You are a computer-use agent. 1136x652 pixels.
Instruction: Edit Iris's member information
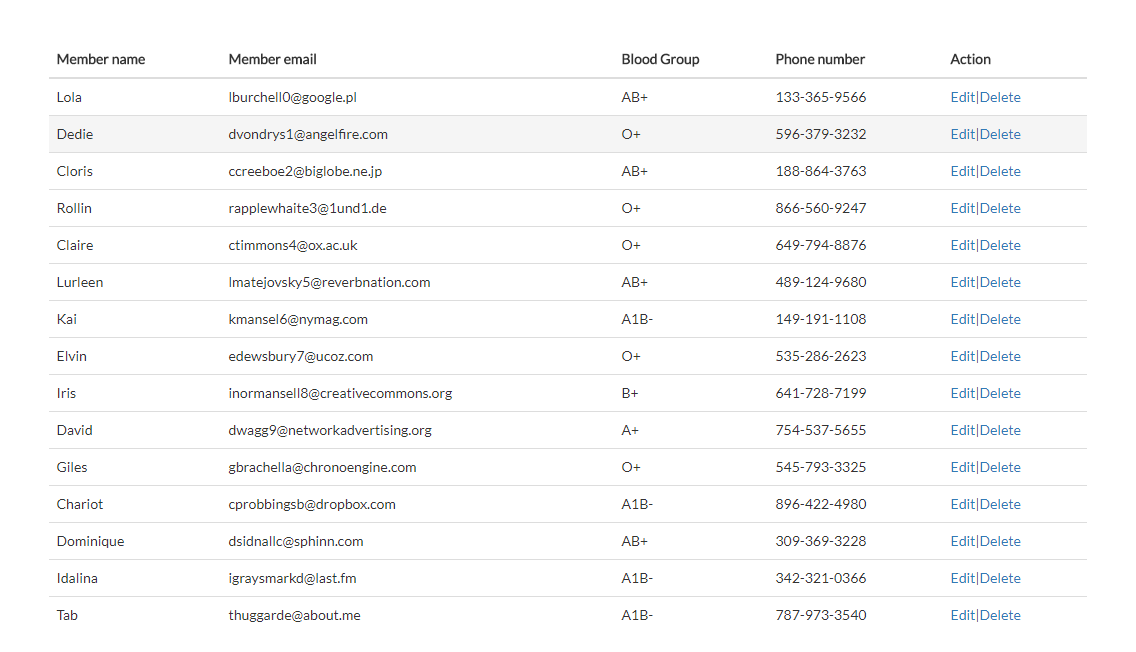point(962,392)
